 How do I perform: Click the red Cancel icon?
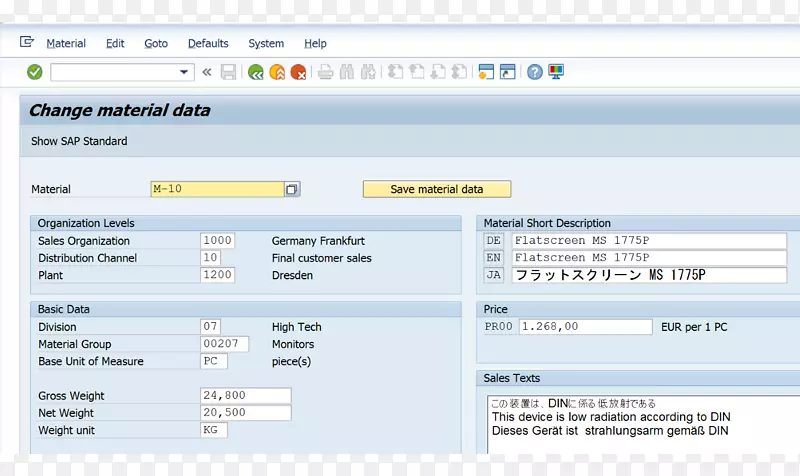click(x=298, y=72)
